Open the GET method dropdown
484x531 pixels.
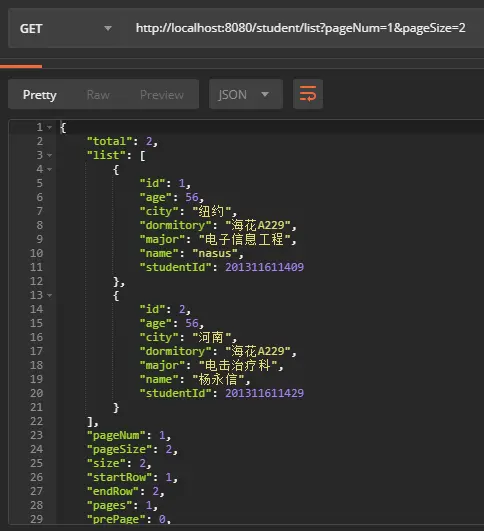(x=65, y=28)
